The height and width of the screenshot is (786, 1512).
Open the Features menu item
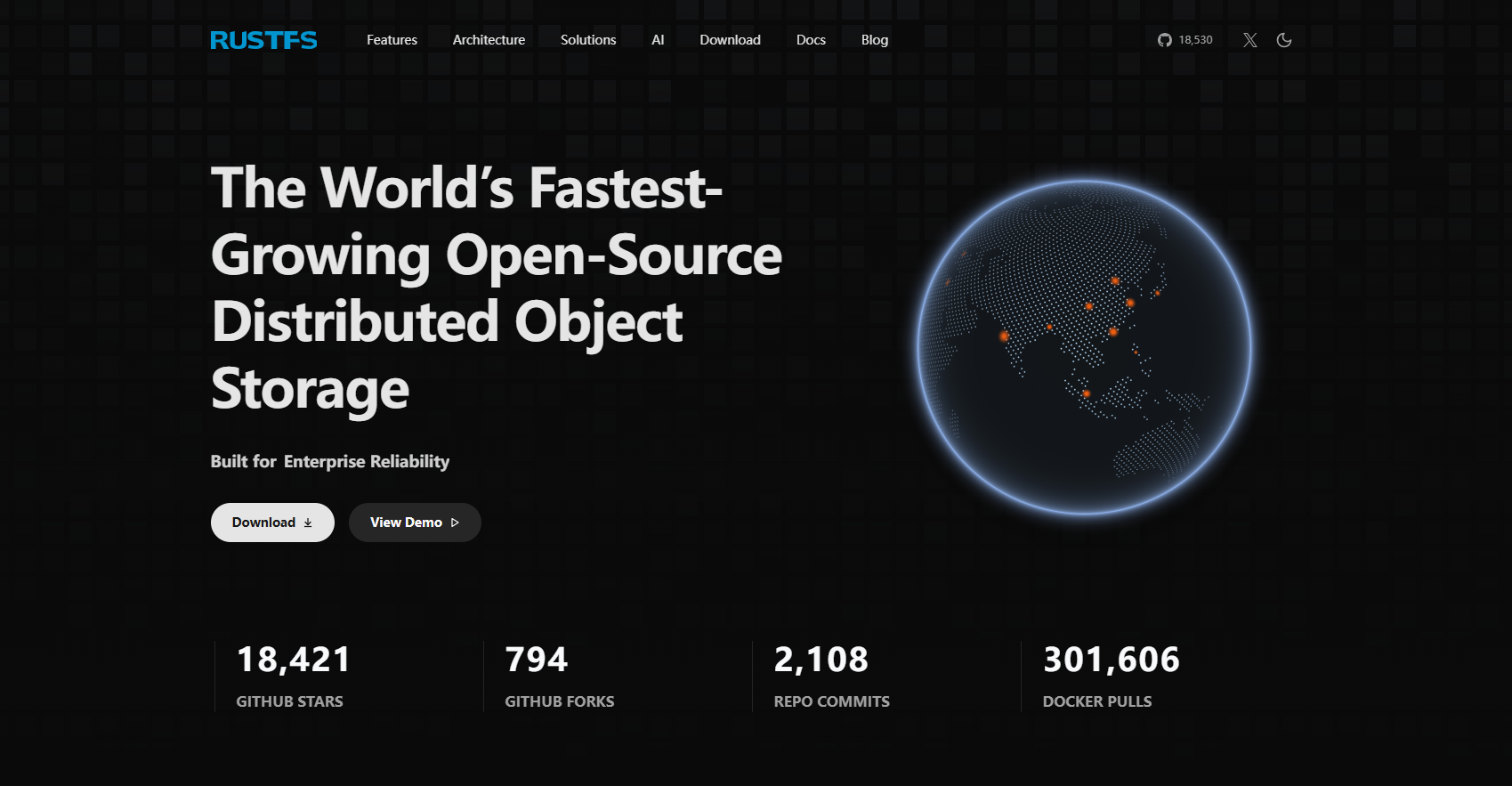click(392, 40)
